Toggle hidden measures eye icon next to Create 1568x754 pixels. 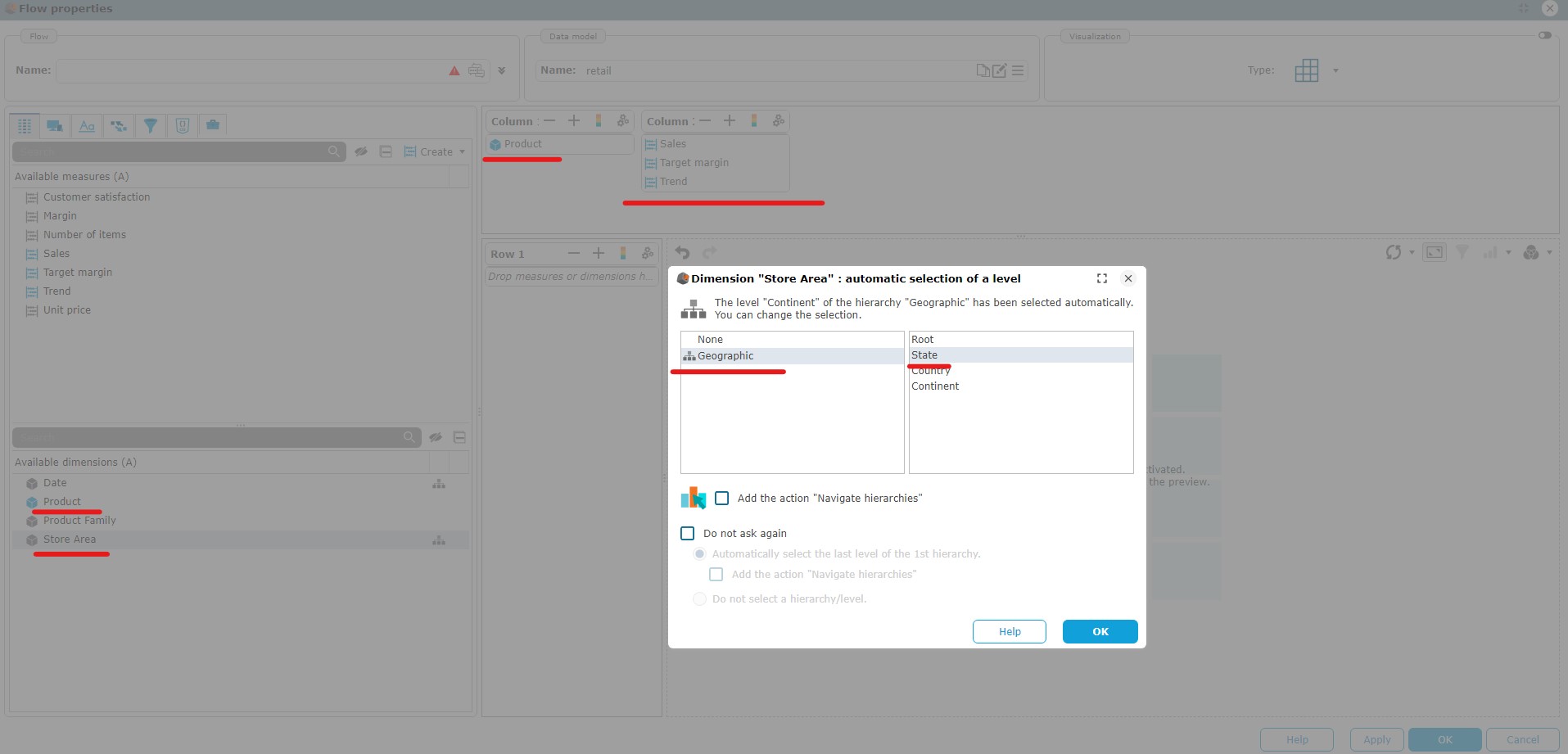(361, 151)
